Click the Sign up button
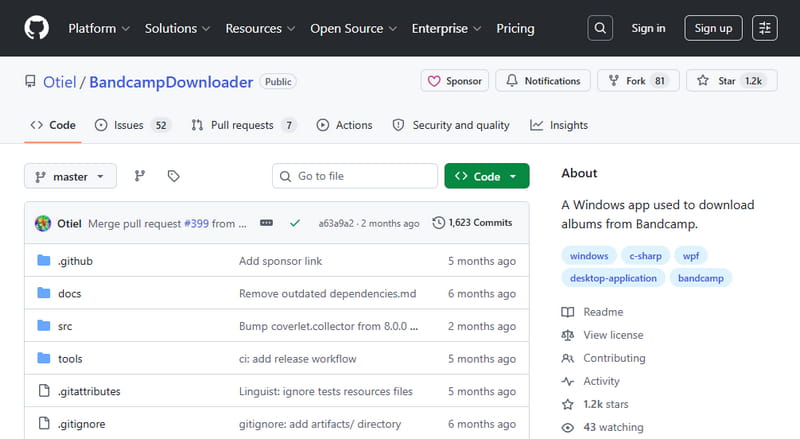Screen dimensions: 800x439 713,28
